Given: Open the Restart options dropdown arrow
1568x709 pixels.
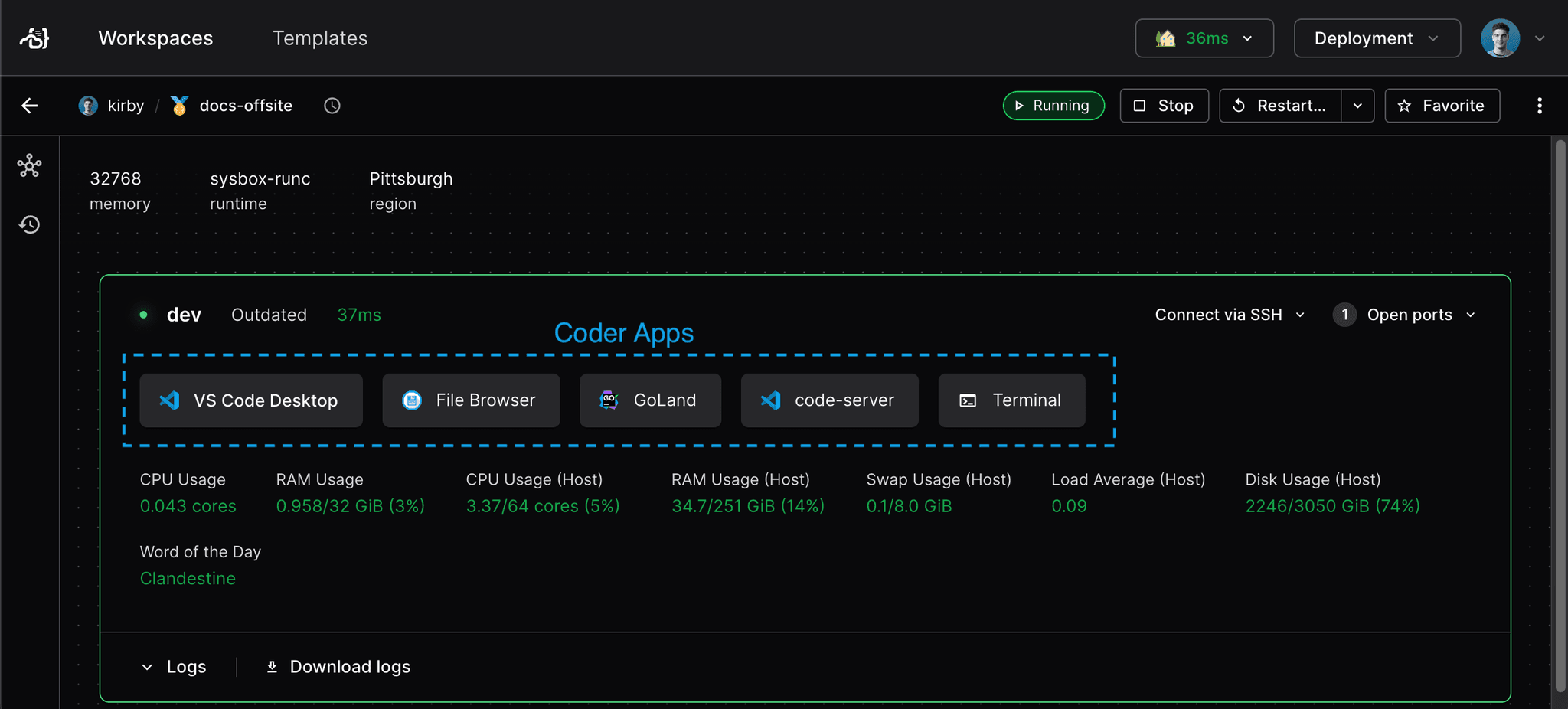Looking at the screenshot, I should (1357, 106).
